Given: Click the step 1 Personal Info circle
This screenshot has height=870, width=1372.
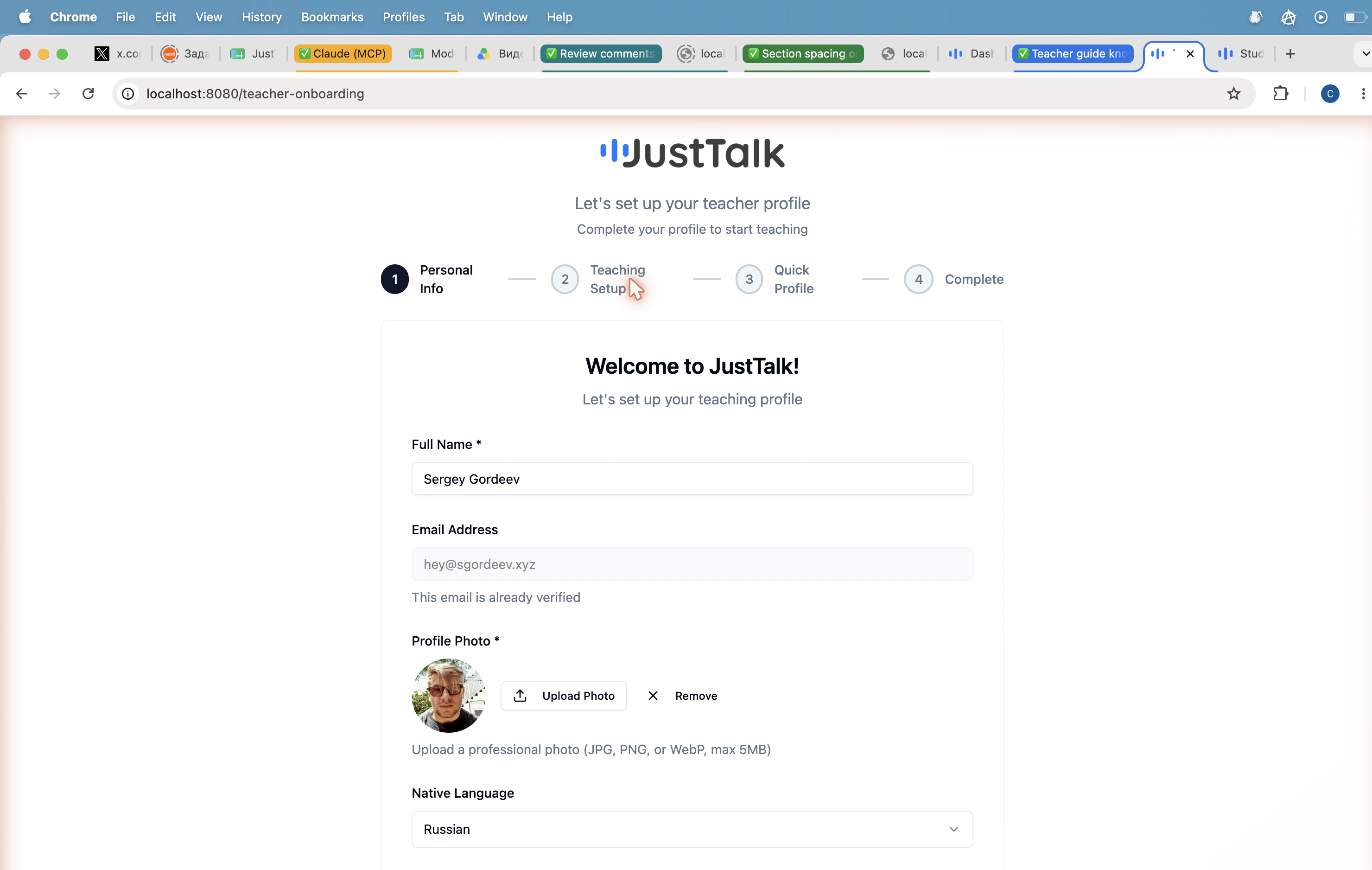Looking at the screenshot, I should (395, 279).
